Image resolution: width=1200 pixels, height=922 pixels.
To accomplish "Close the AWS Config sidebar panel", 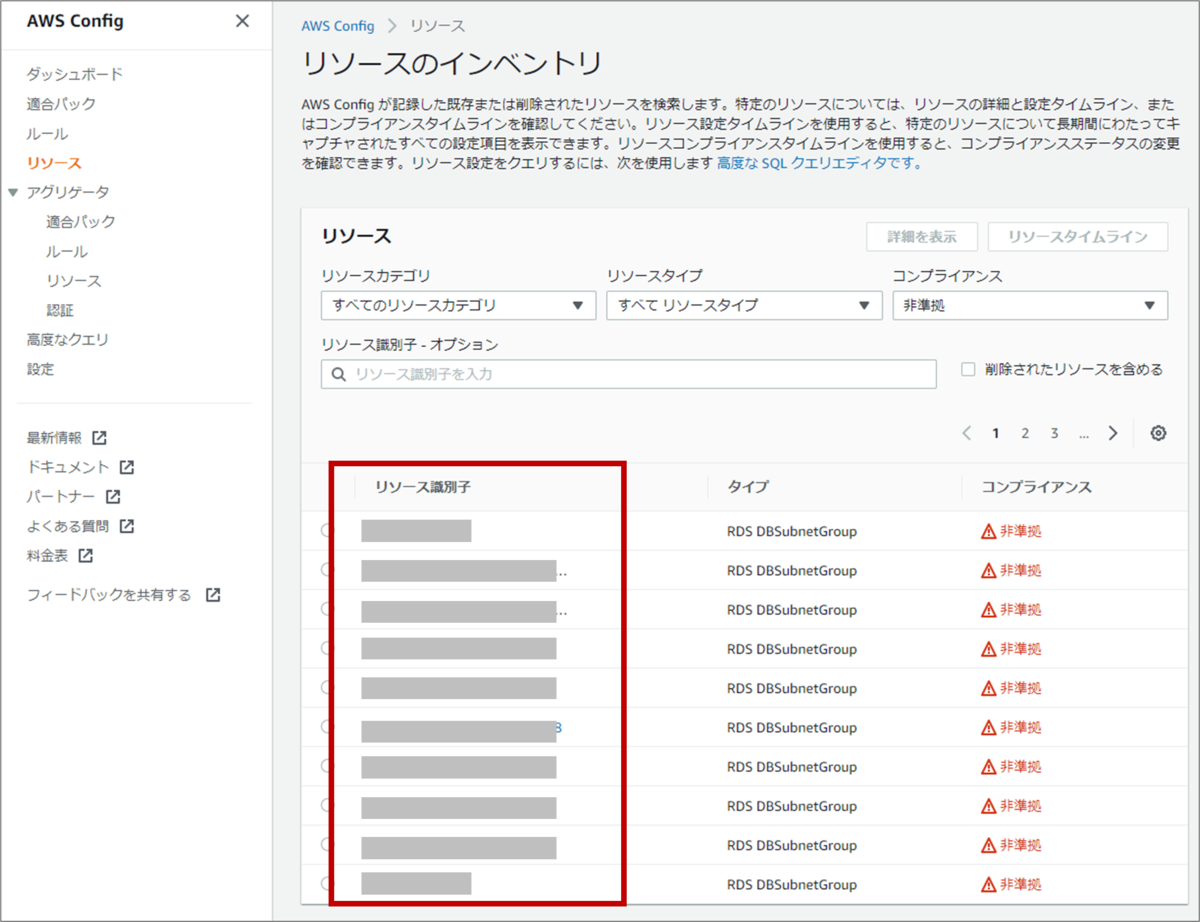I will point(242,21).
